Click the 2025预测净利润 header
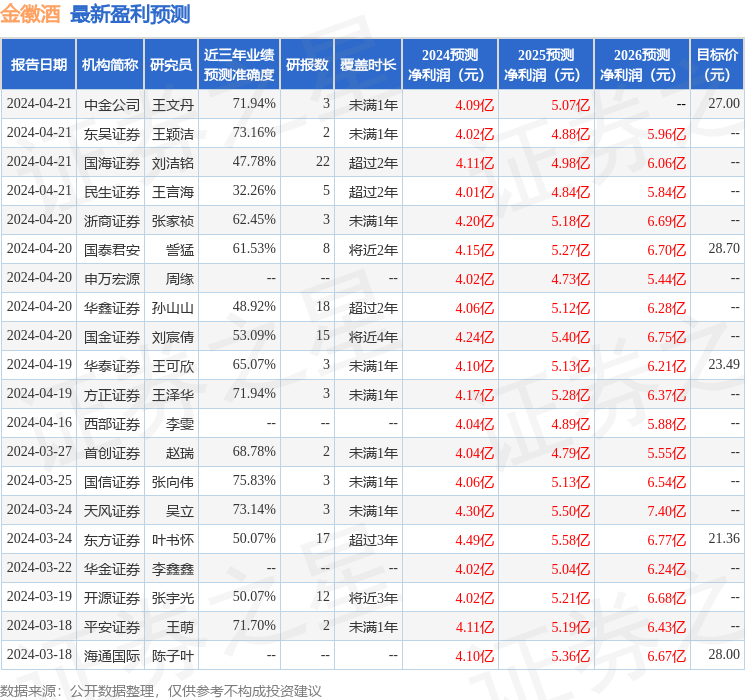The image size is (745, 700). click(x=546, y=65)
